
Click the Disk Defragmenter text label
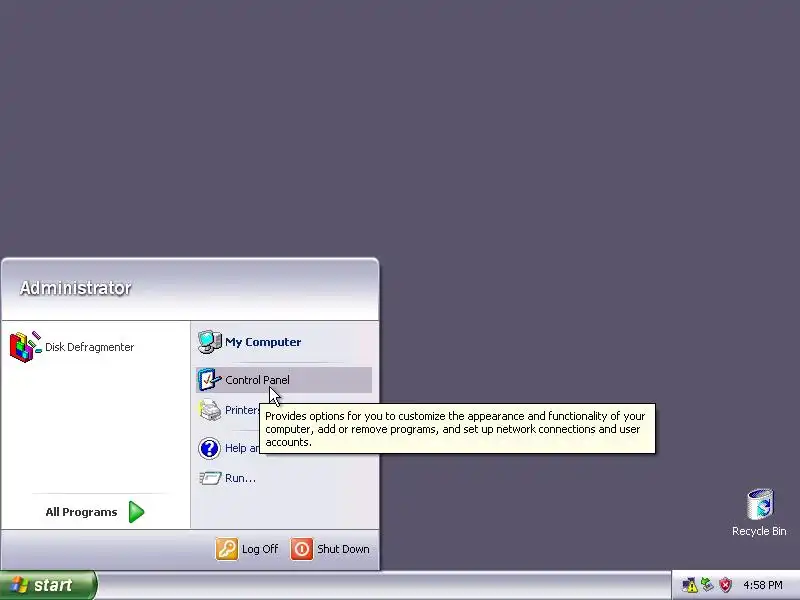coord(89,347)
